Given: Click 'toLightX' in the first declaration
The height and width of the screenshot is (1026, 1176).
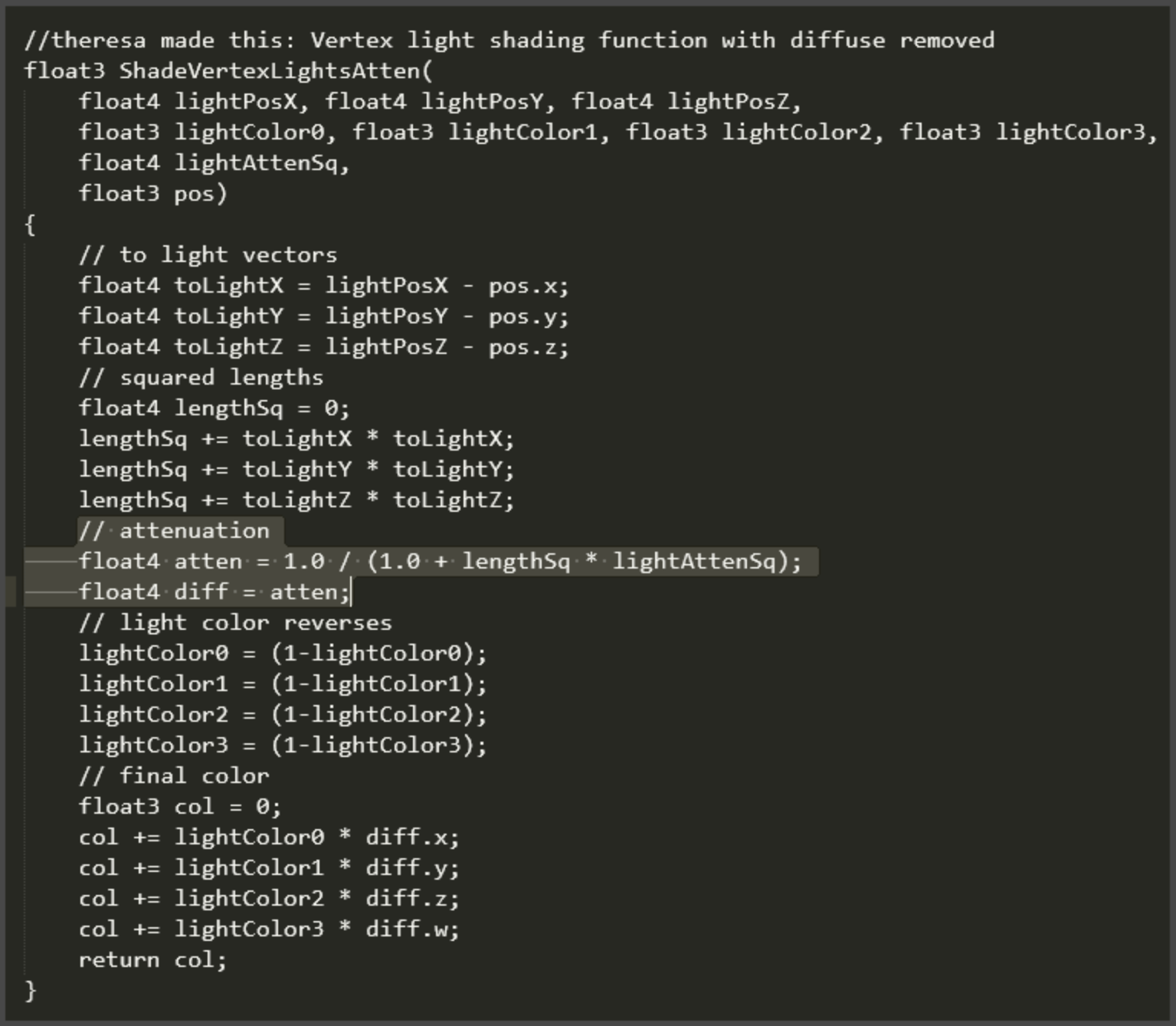Looking at the screenshot, I should (228, 286).
